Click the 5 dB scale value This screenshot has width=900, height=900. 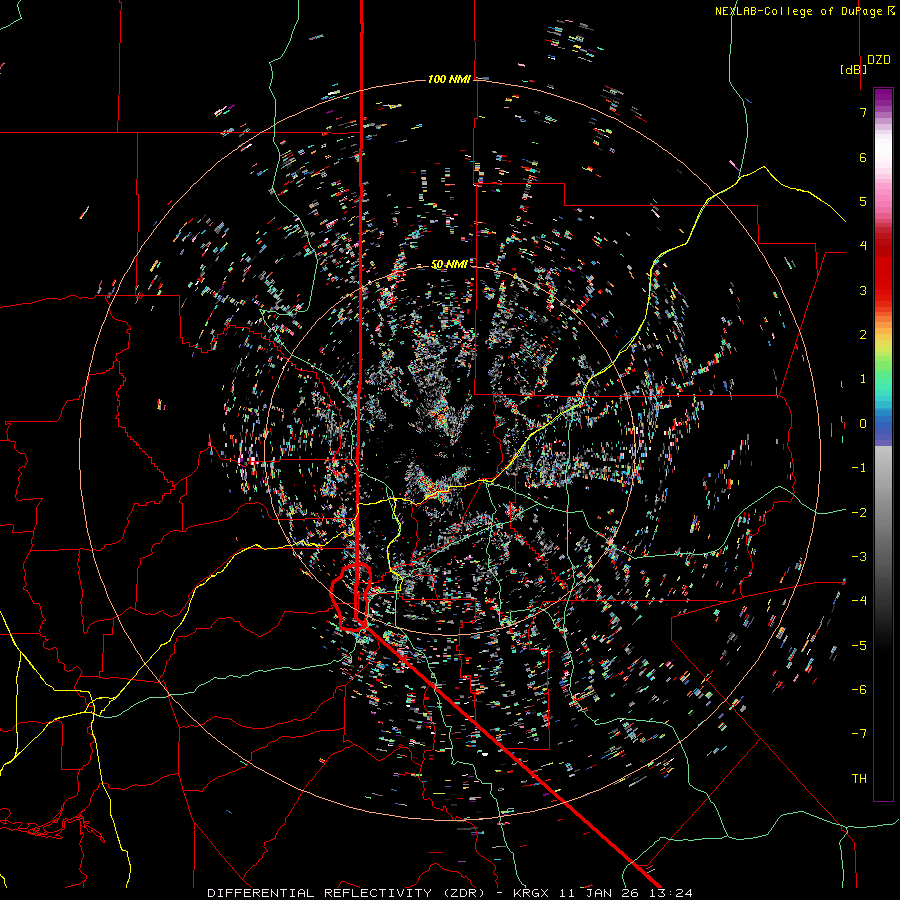click(863, 201)
